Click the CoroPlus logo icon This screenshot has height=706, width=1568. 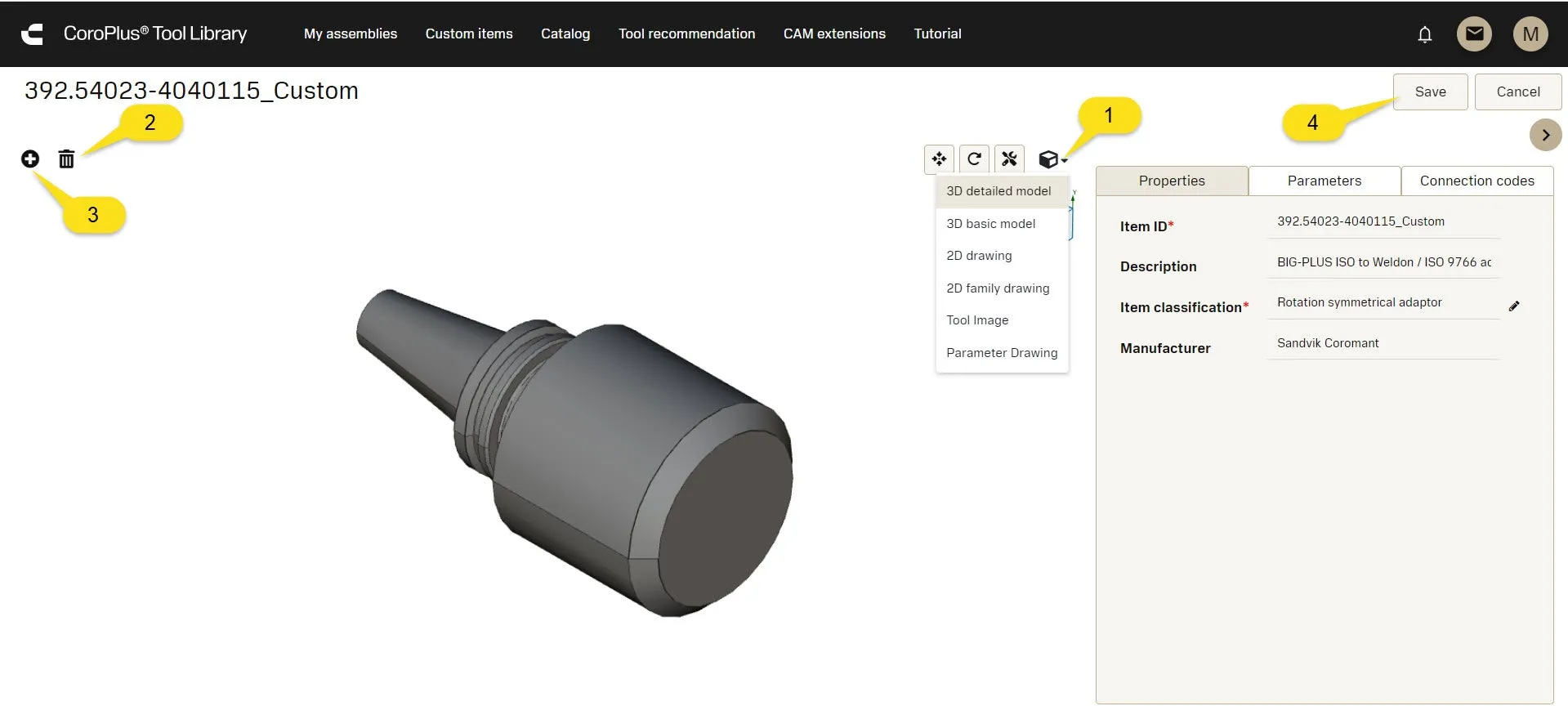[33, 34]
